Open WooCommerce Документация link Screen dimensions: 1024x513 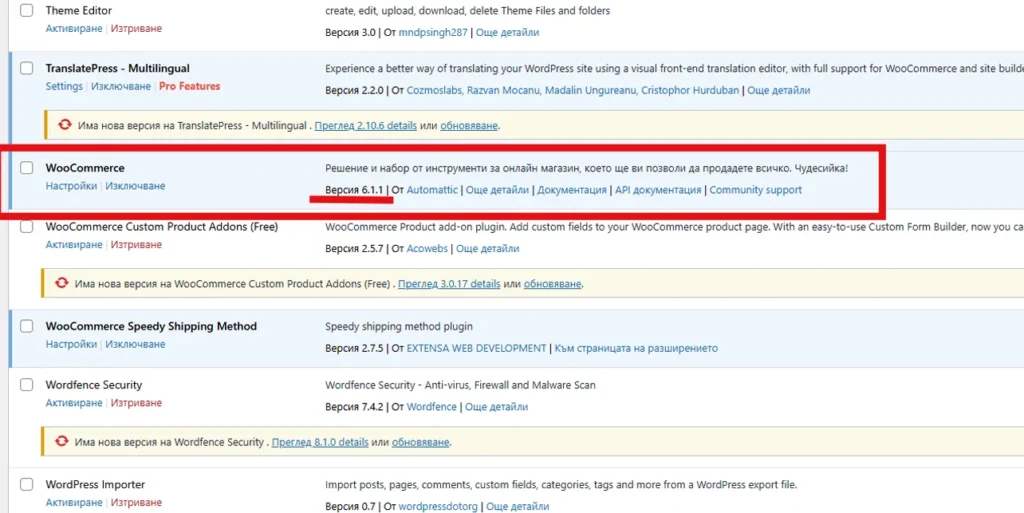(x=572, y=191)
